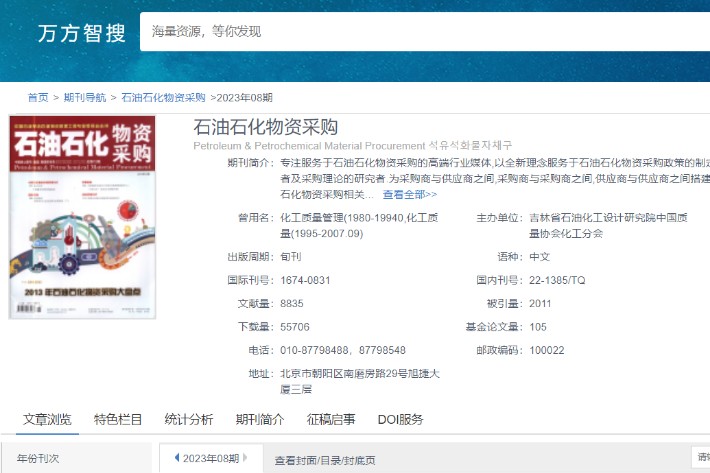710x473 pixels.
Task: Open 石油石化物资采购 breadcrumb link
Action: click(163, 98)
